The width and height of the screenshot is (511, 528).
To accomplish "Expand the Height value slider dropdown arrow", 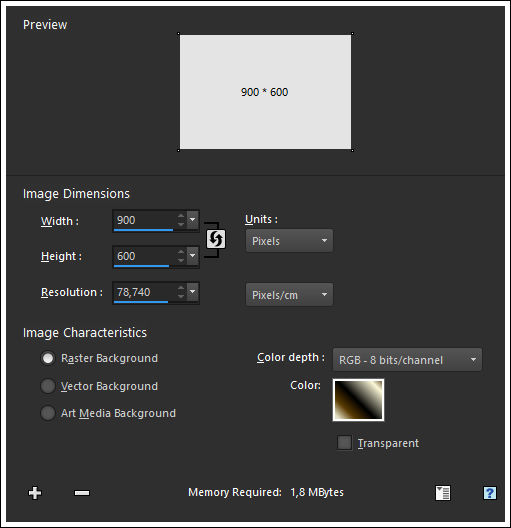I will (x=193, y=256).
